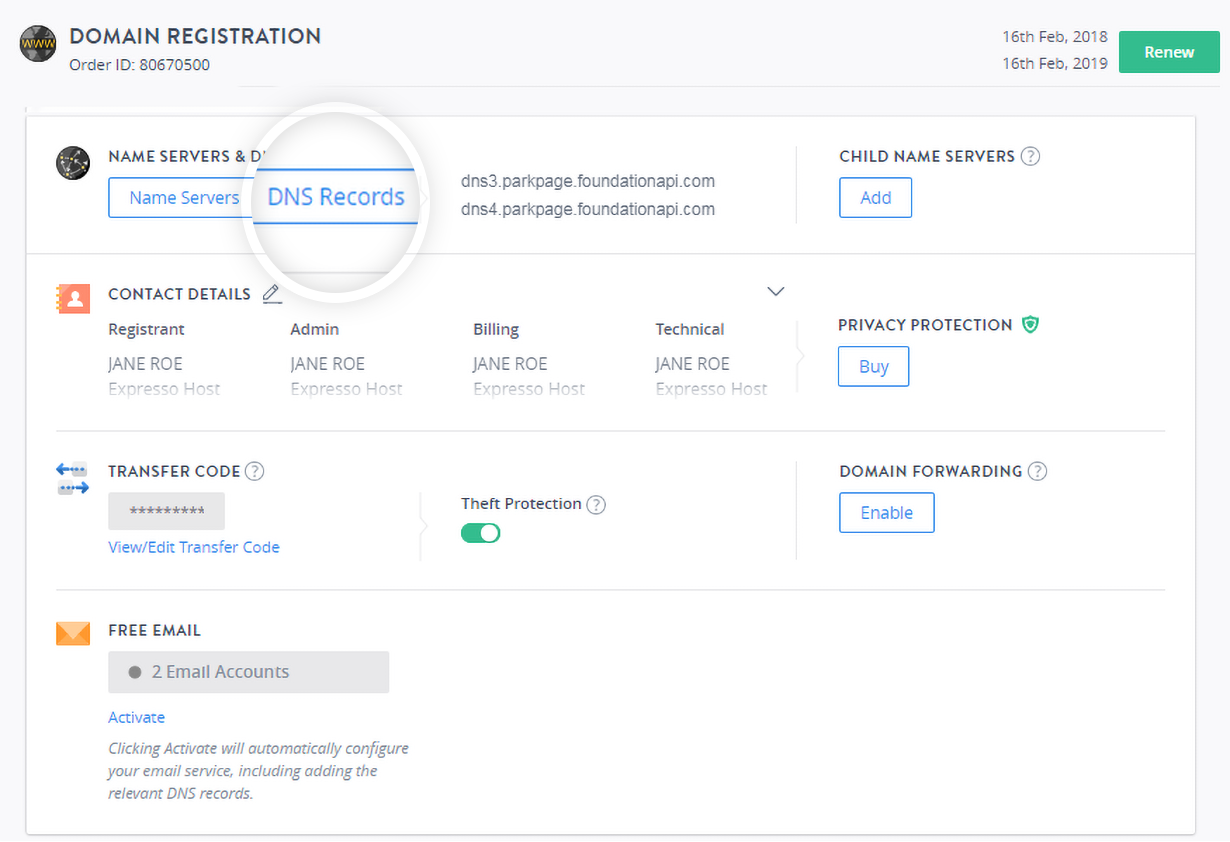Add a child name server

click(x=875, y=198)
